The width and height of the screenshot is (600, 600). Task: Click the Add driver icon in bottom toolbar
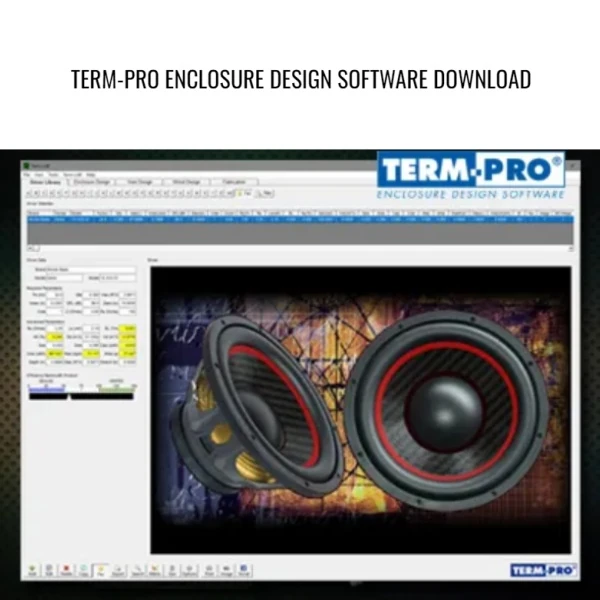click(x=32, y=570)
